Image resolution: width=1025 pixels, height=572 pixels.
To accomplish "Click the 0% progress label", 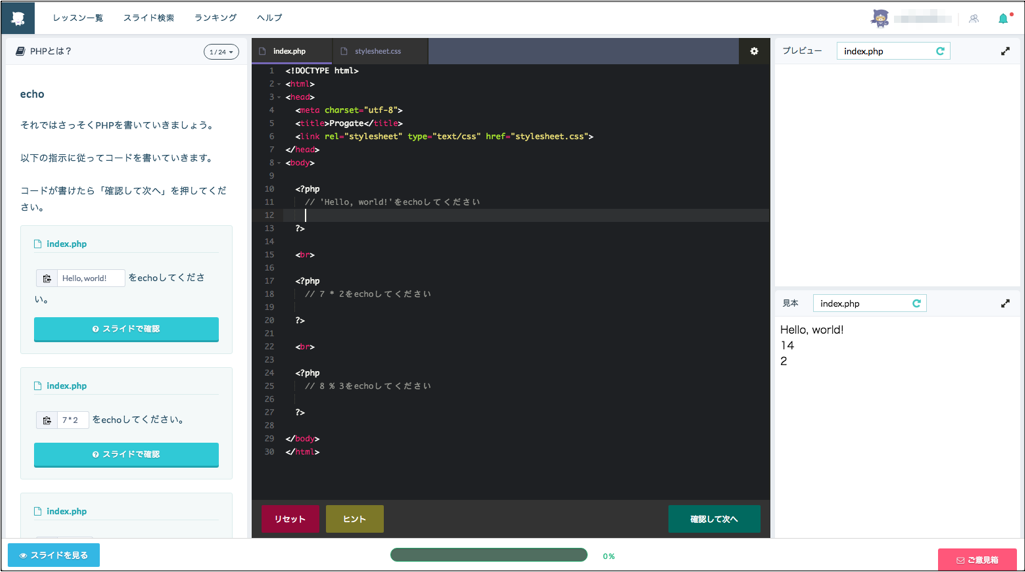I will click(609, 556).
